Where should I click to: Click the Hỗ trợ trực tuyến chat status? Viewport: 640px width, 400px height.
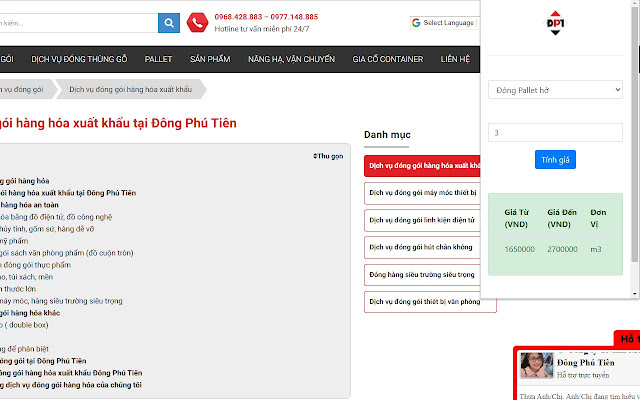(583, 375)
